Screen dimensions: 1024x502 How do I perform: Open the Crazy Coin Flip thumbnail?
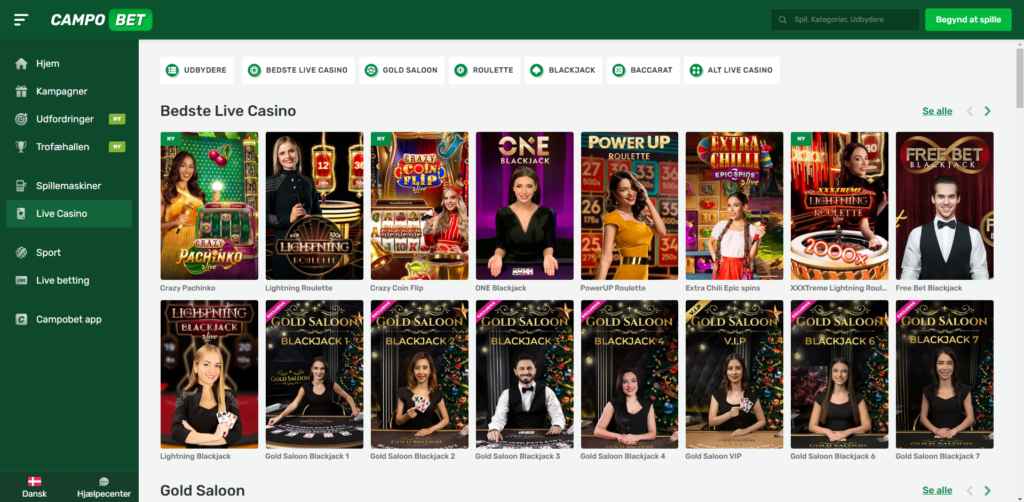[x=419, y=206]
